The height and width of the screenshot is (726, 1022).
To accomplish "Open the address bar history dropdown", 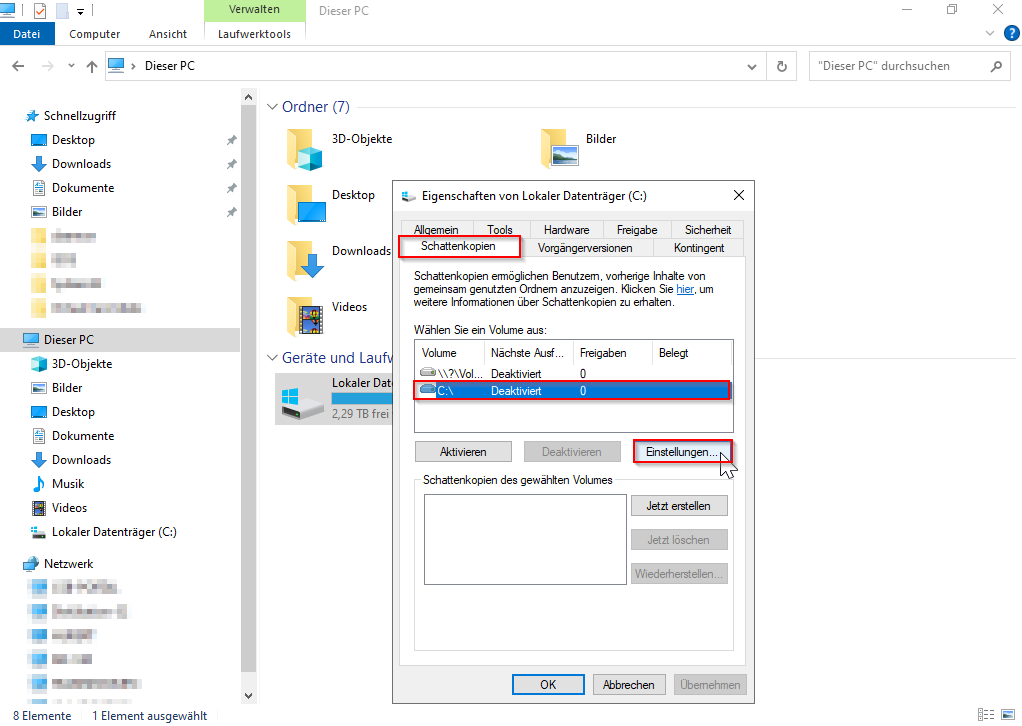I will [x=753, y=66].
